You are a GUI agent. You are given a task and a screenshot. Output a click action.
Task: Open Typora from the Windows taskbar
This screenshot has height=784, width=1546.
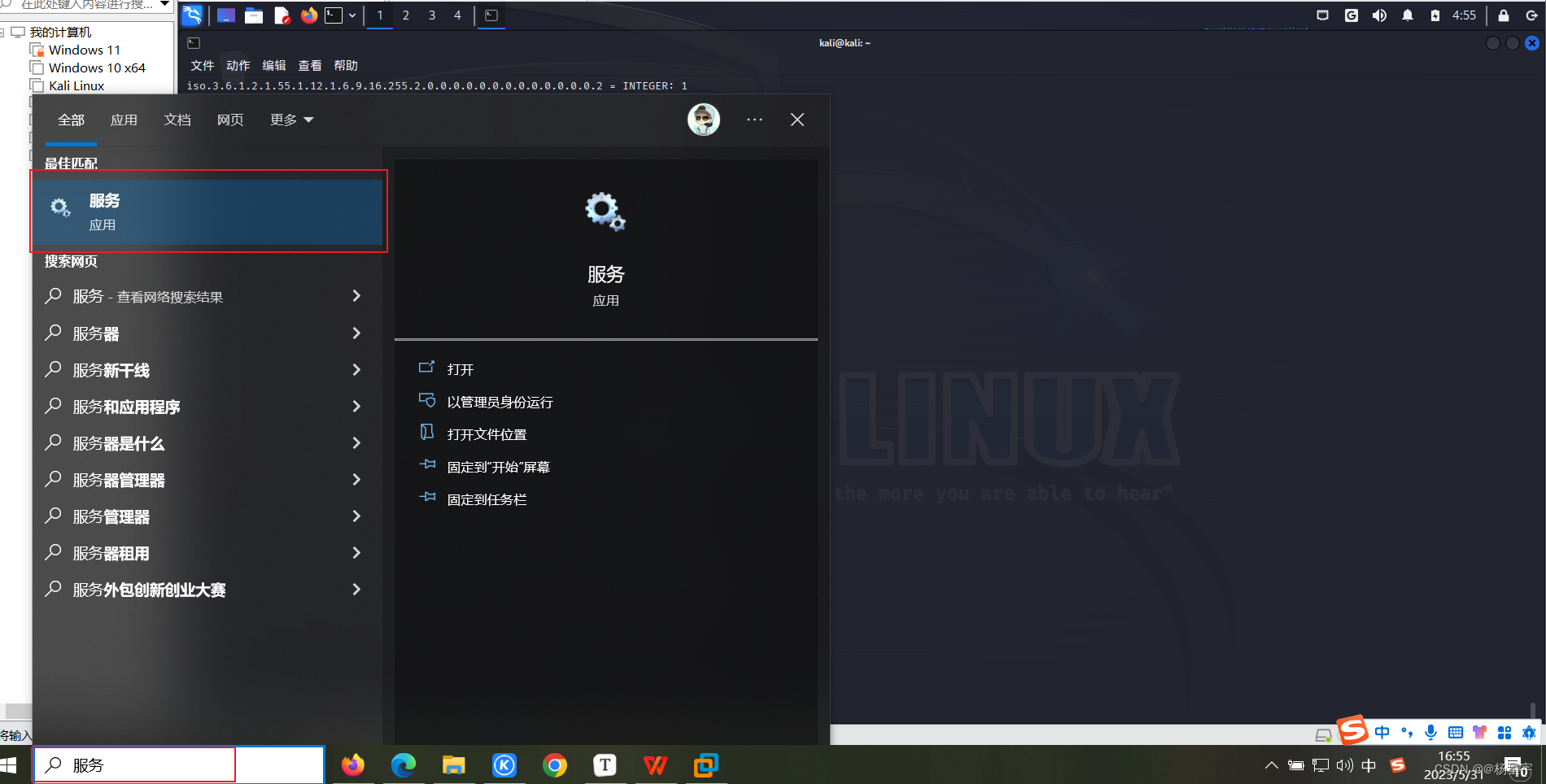[605, 764]
